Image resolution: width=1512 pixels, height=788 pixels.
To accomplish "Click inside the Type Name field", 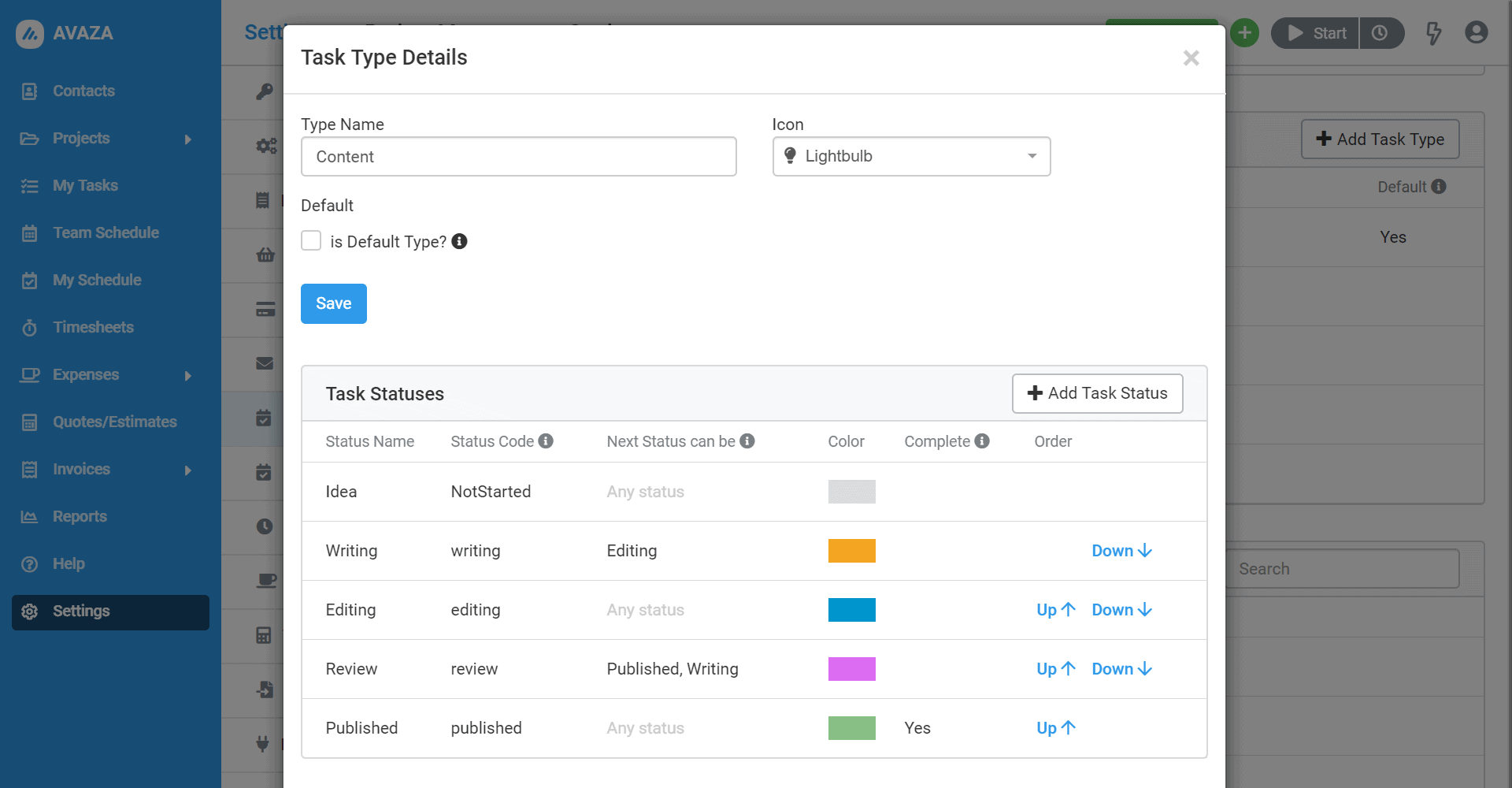I will click(518, 156).
